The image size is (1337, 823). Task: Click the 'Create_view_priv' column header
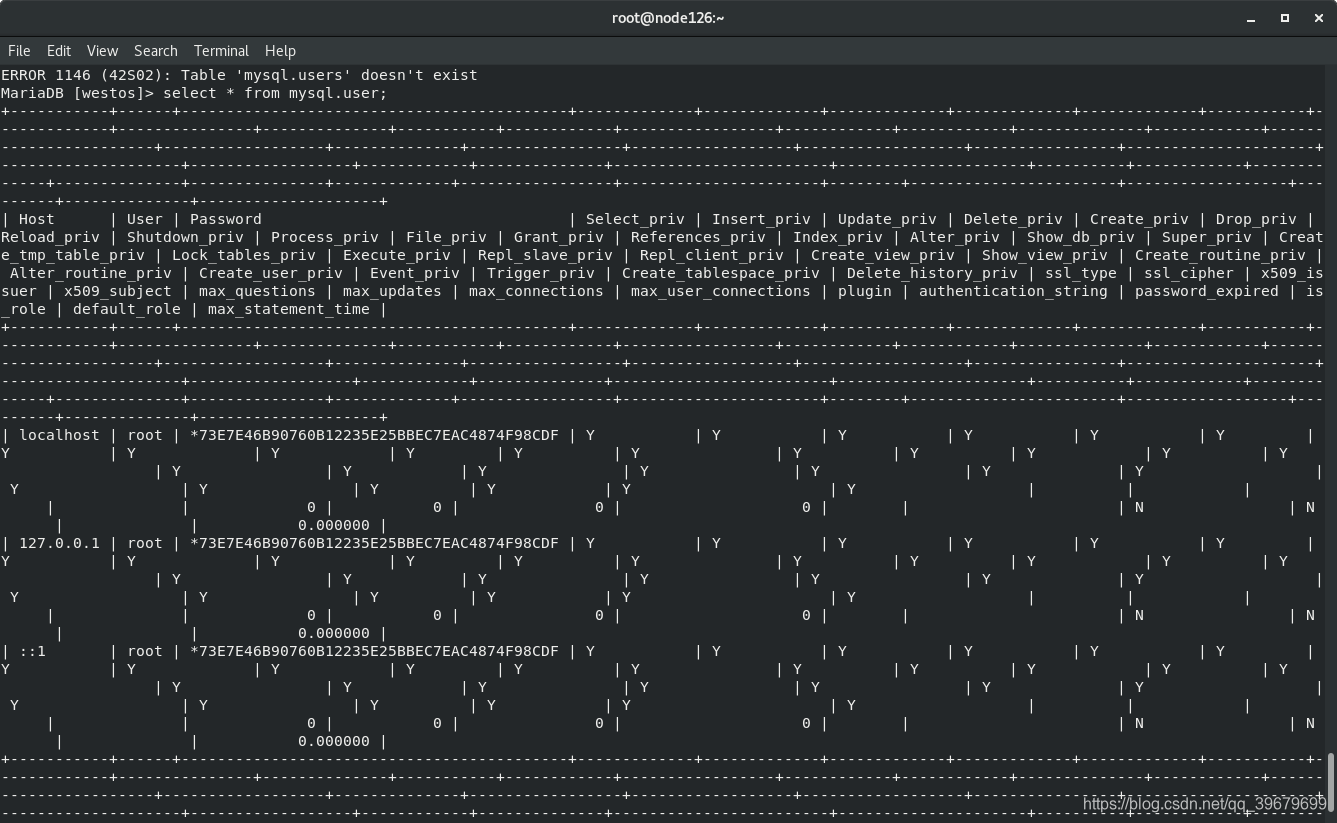(x=883, y=255)
